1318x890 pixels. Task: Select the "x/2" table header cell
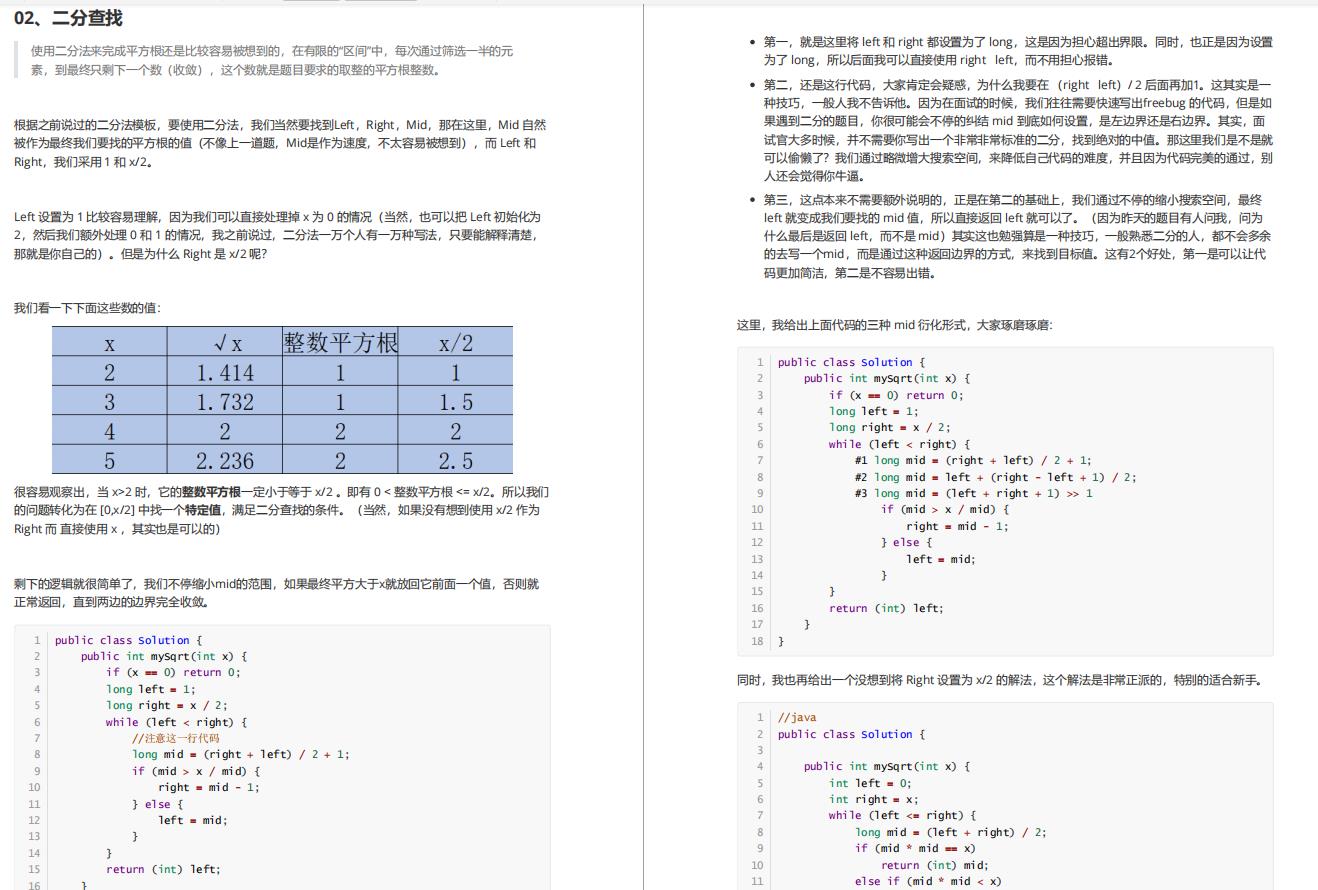click(455, 342)
